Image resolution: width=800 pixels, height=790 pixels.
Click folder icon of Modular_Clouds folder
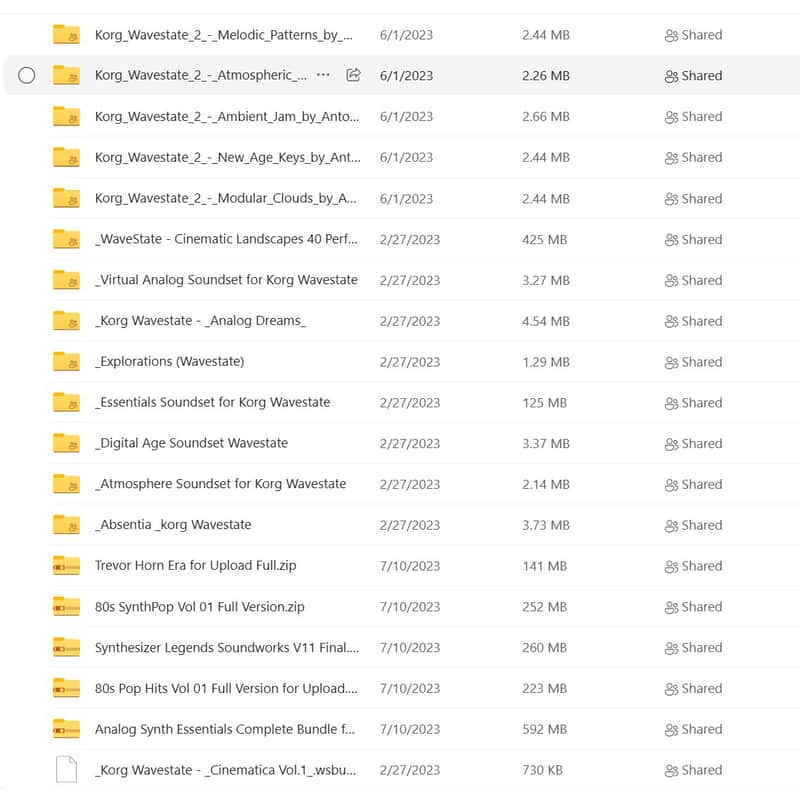click(66, 198)
